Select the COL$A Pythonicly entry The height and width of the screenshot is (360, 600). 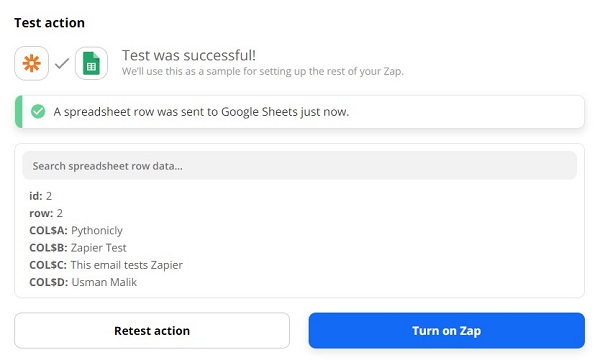click(76, 230)
